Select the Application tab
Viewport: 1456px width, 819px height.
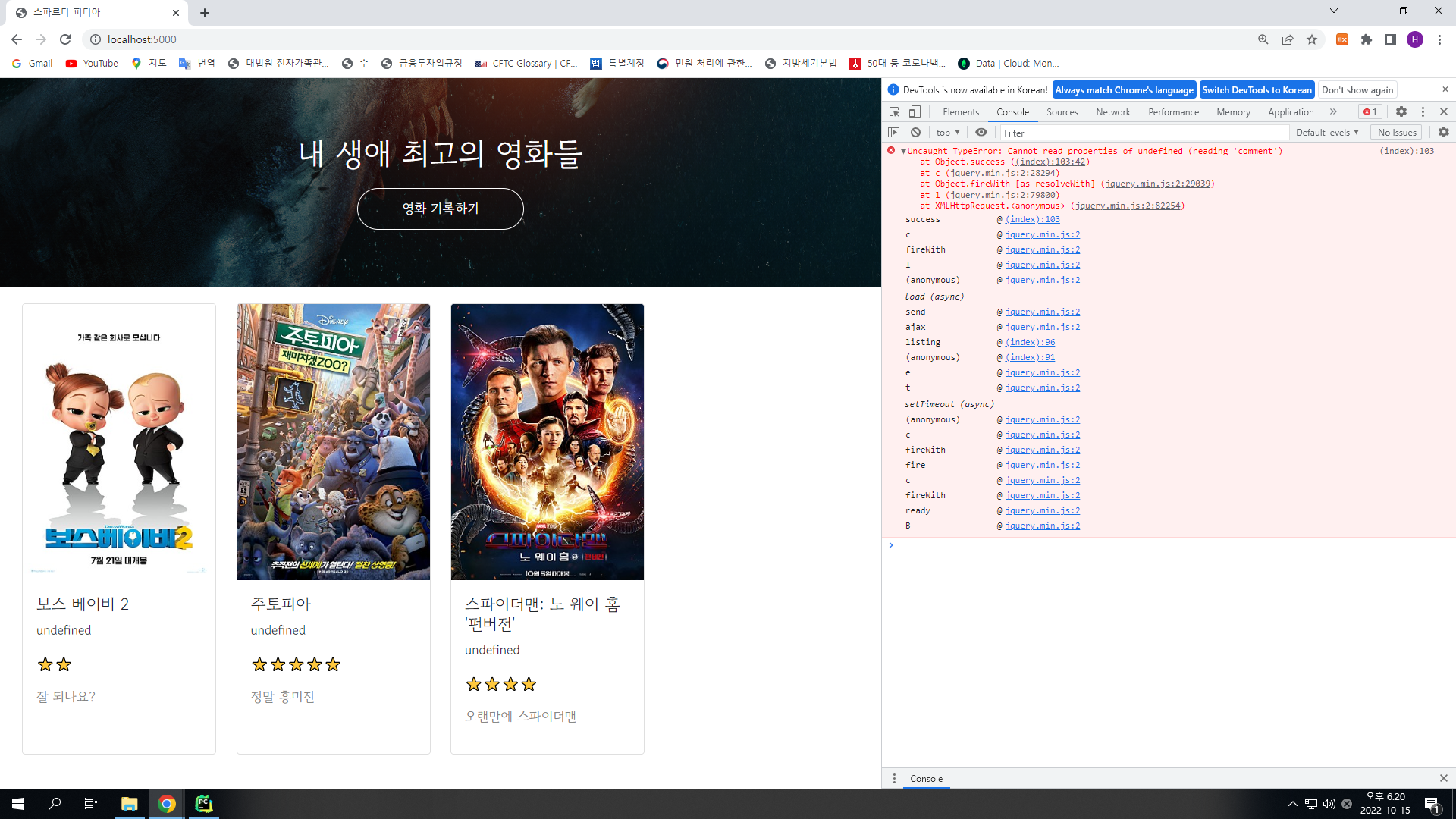click(1291, 111)
